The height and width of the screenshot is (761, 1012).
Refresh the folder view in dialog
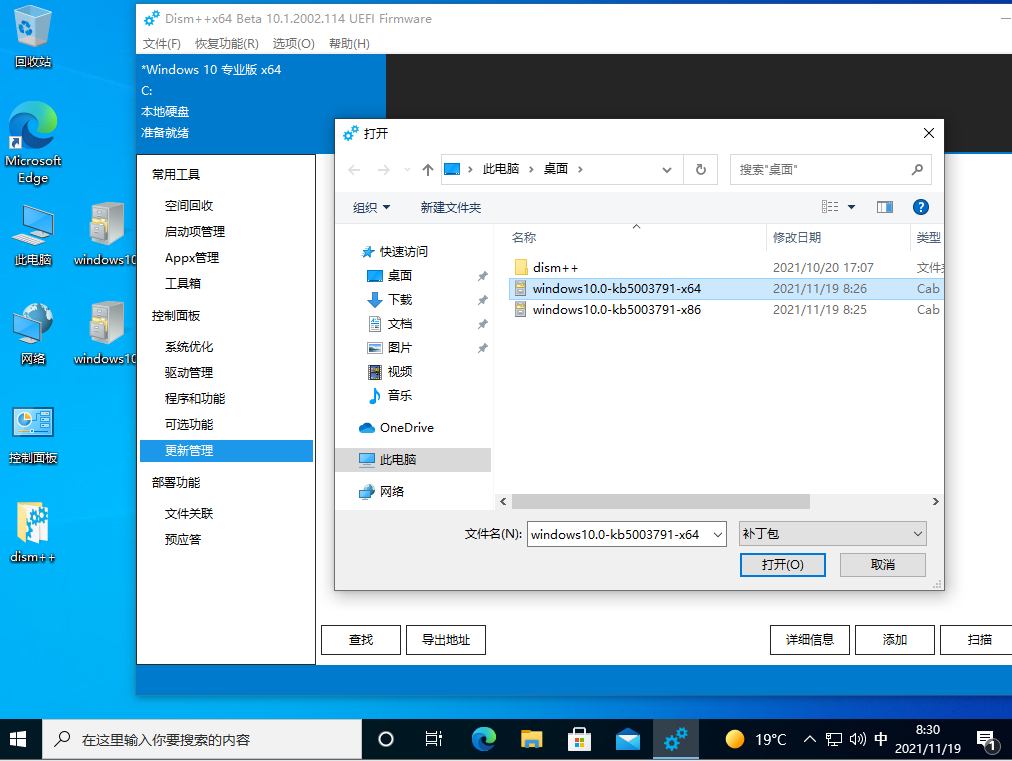701,170
